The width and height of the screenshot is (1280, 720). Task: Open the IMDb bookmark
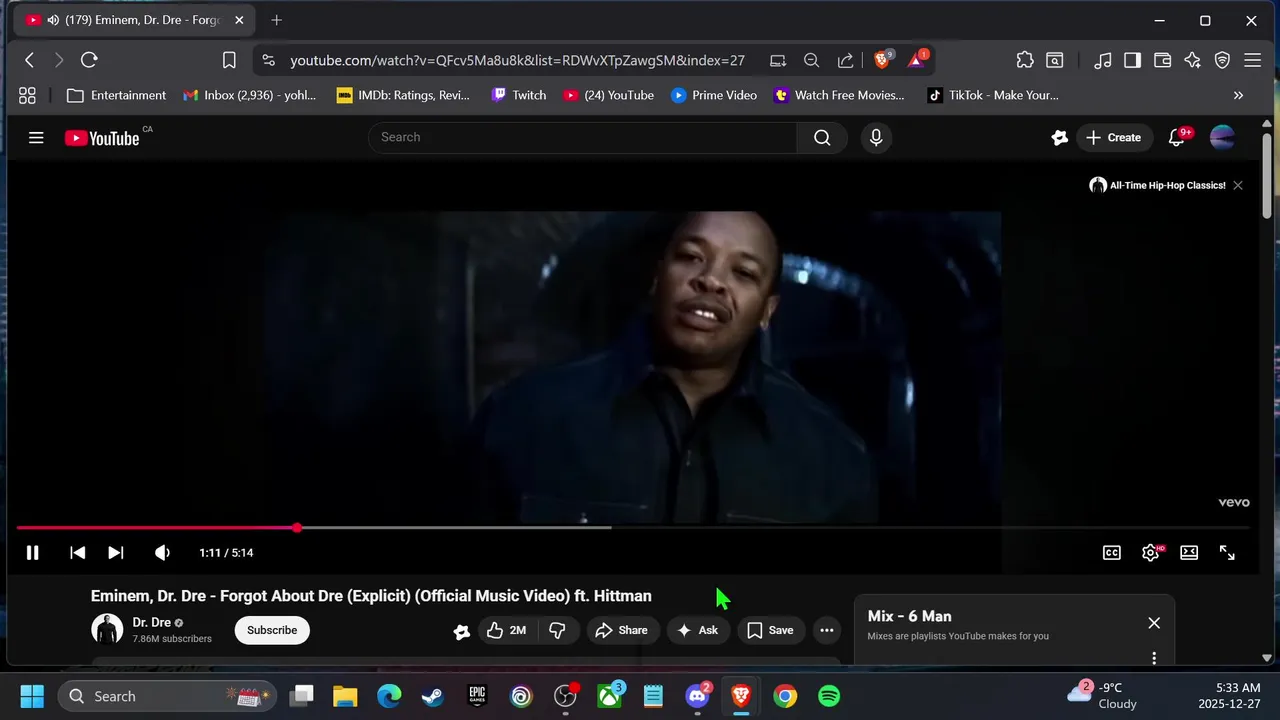[402, 95]
